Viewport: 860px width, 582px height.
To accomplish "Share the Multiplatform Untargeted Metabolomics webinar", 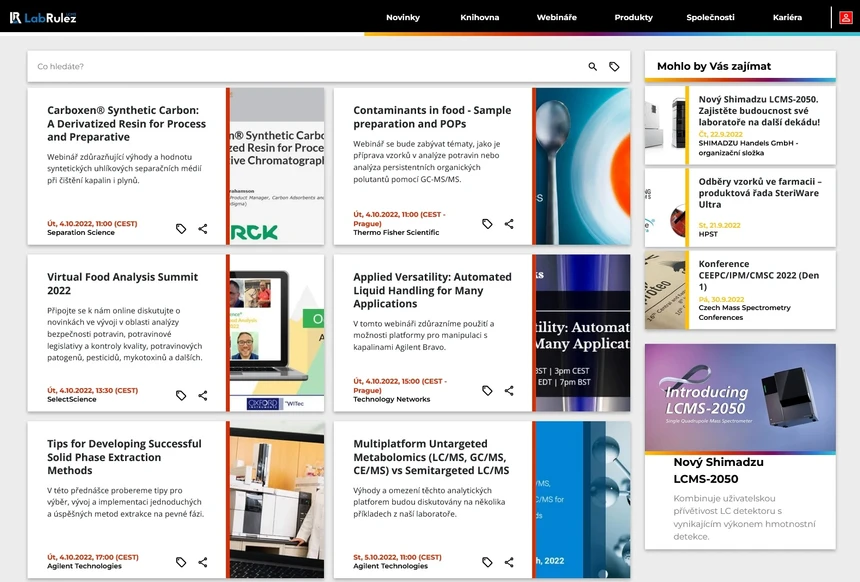I will 509,562.
